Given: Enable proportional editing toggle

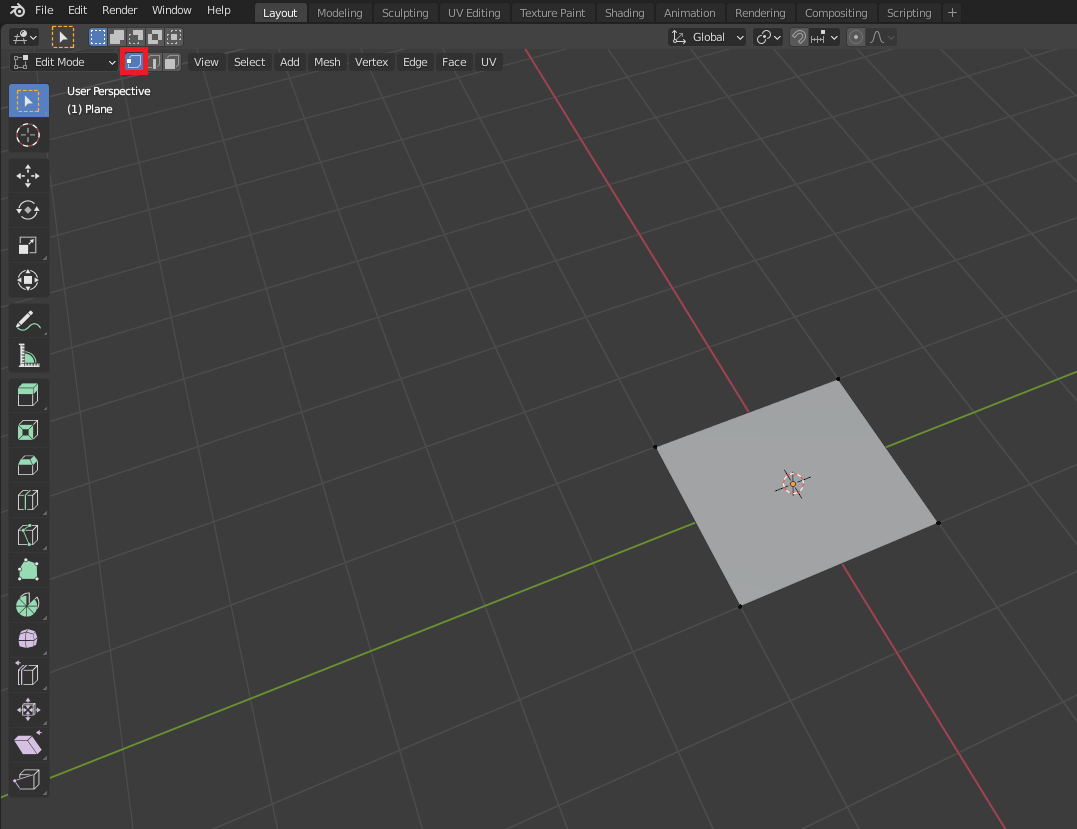Looking at the screenshot, I should pos(856,37).
